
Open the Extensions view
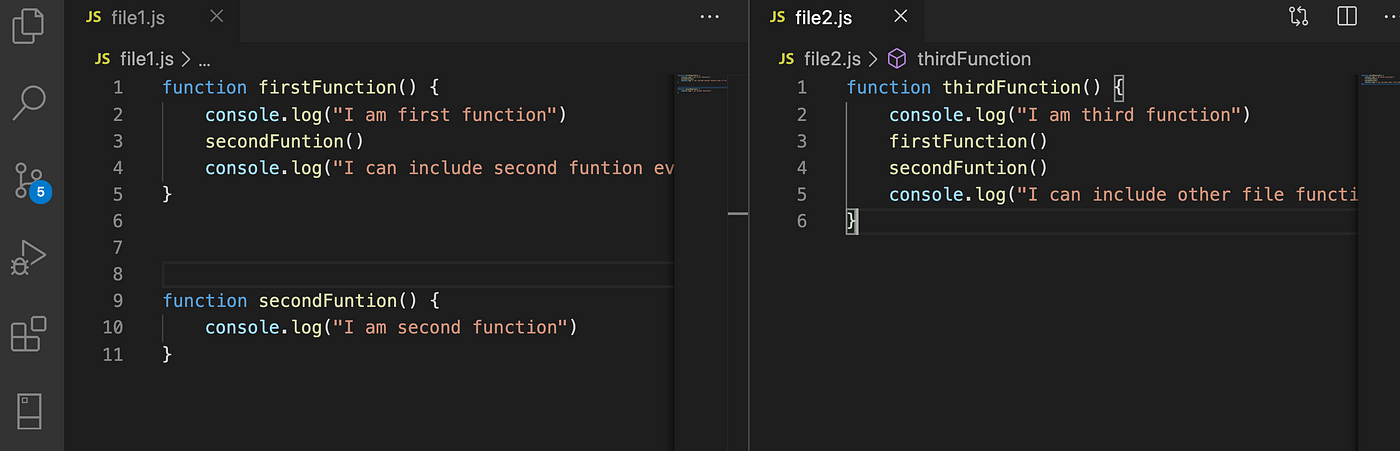point(29,334)
